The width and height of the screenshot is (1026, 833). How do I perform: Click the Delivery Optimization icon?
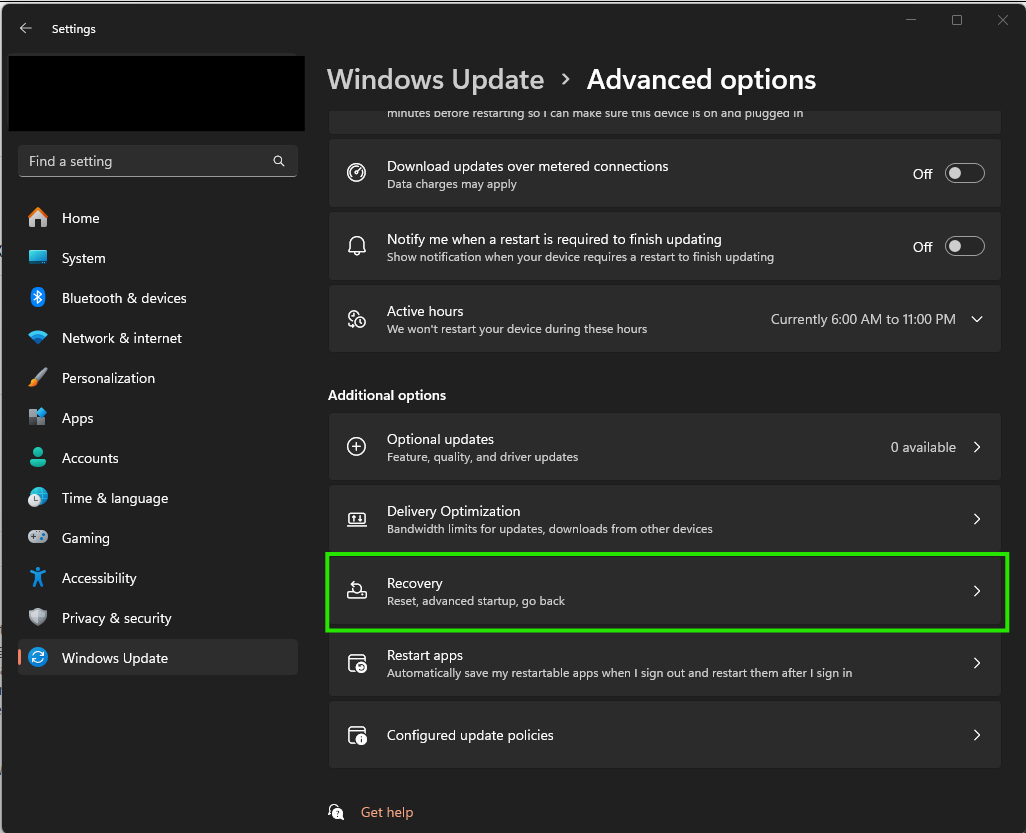click(357, 520)
